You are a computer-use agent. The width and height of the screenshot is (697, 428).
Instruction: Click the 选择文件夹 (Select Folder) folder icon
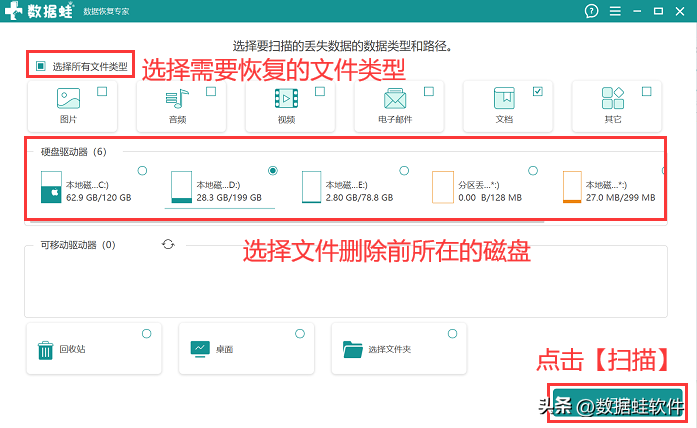352,350
